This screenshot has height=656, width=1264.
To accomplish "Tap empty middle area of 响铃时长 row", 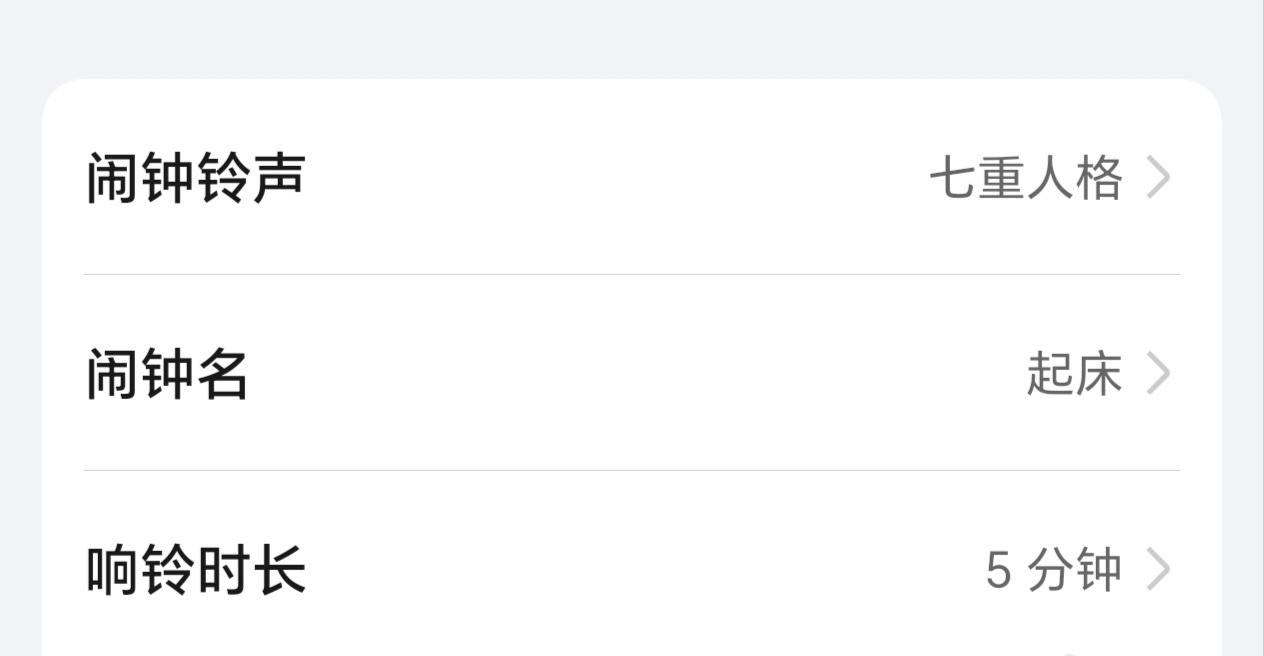I will tap(645, 570).
